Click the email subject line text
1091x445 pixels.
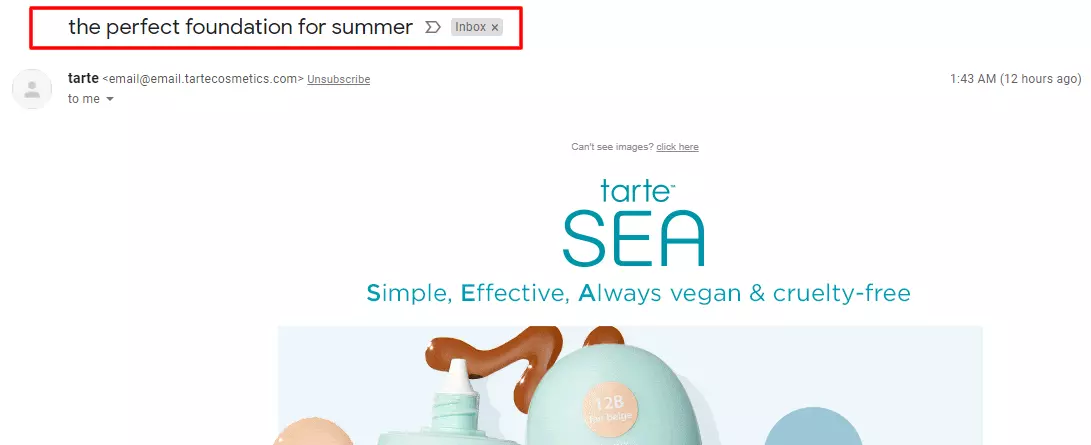click(x=241, y=27)
